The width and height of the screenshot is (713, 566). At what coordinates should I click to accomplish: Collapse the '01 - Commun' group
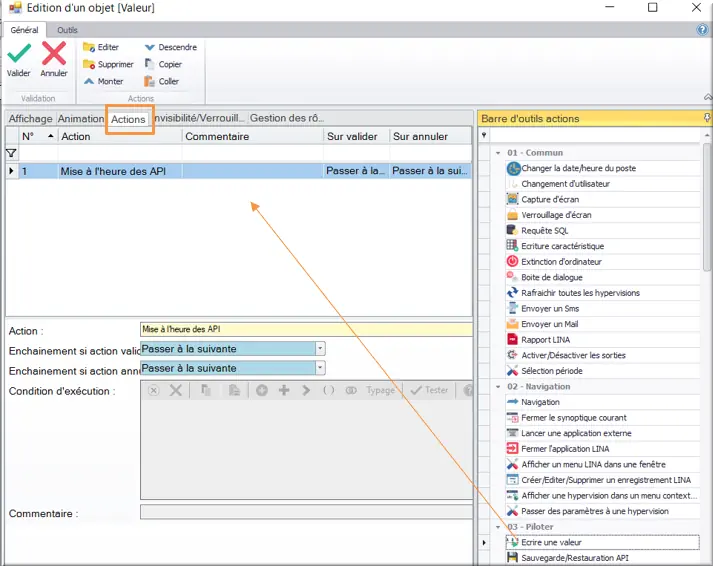coord(498,153)
